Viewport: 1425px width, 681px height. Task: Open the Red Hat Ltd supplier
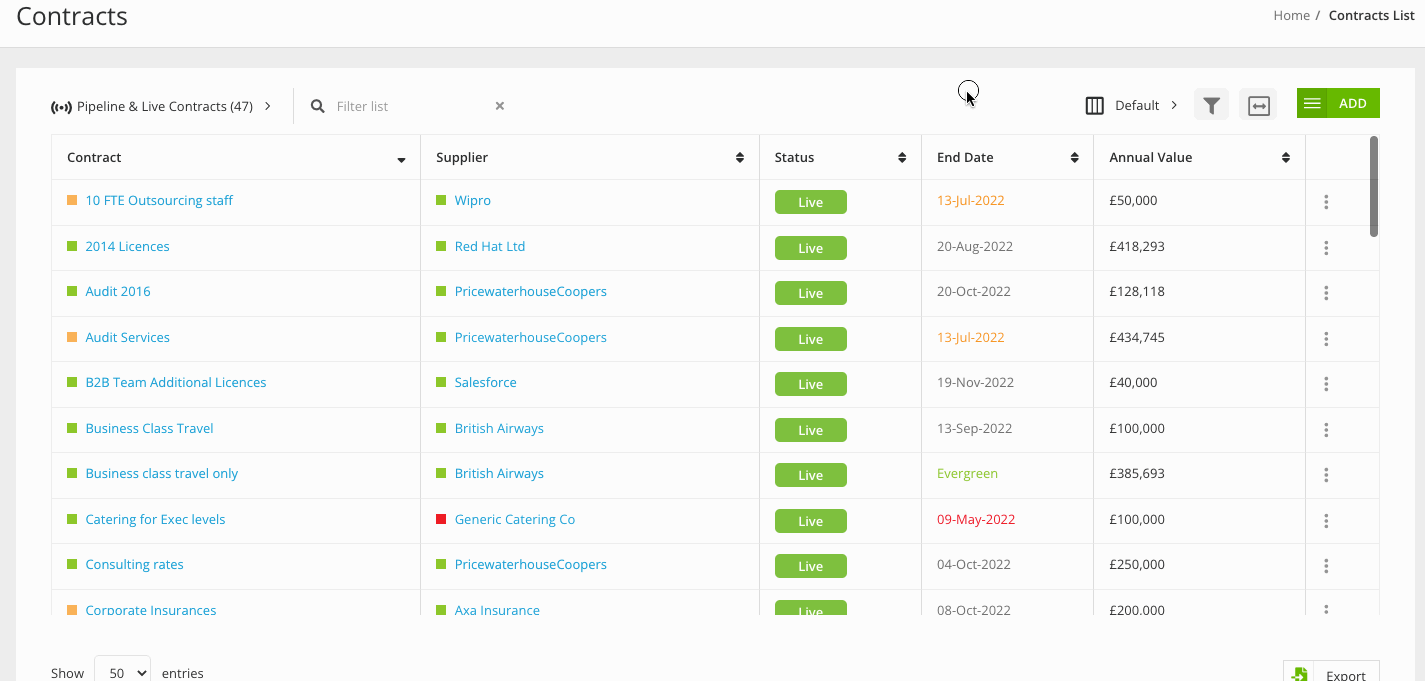[x=490, y=246]
